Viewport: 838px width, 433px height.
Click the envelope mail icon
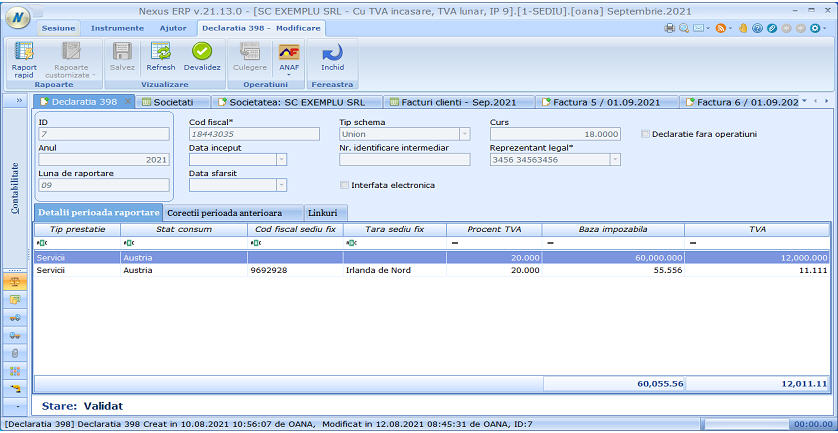tap(698, 28)
